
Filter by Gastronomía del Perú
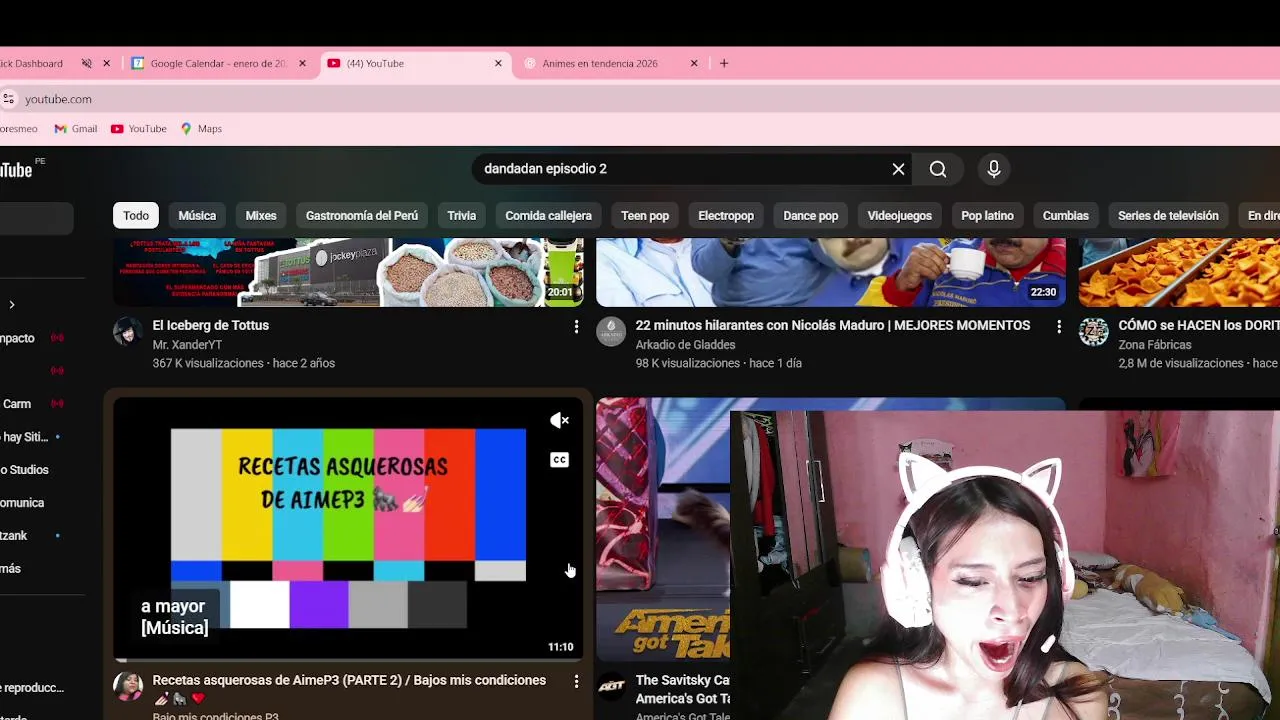[x=362, y=216]
